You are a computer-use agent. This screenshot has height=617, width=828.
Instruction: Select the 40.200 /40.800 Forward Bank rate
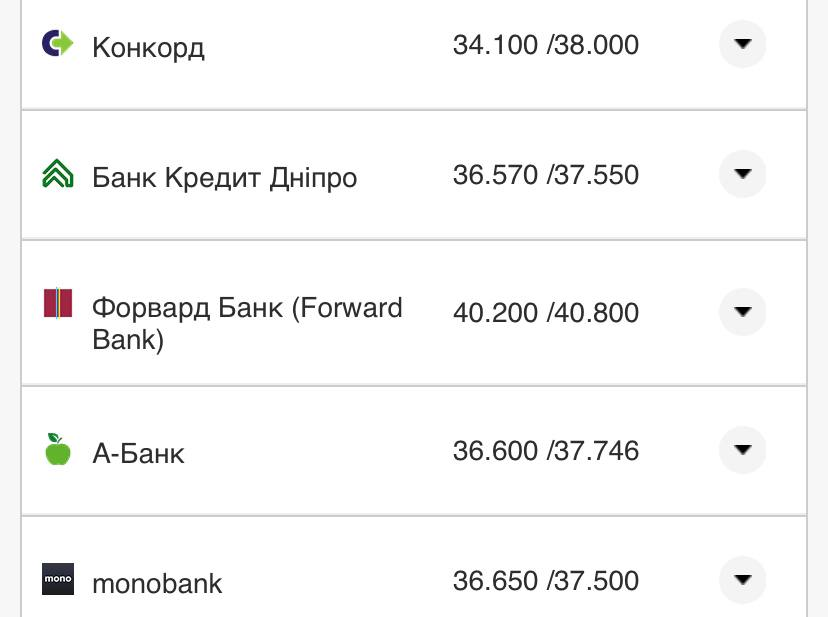click(x=546, y=312)
